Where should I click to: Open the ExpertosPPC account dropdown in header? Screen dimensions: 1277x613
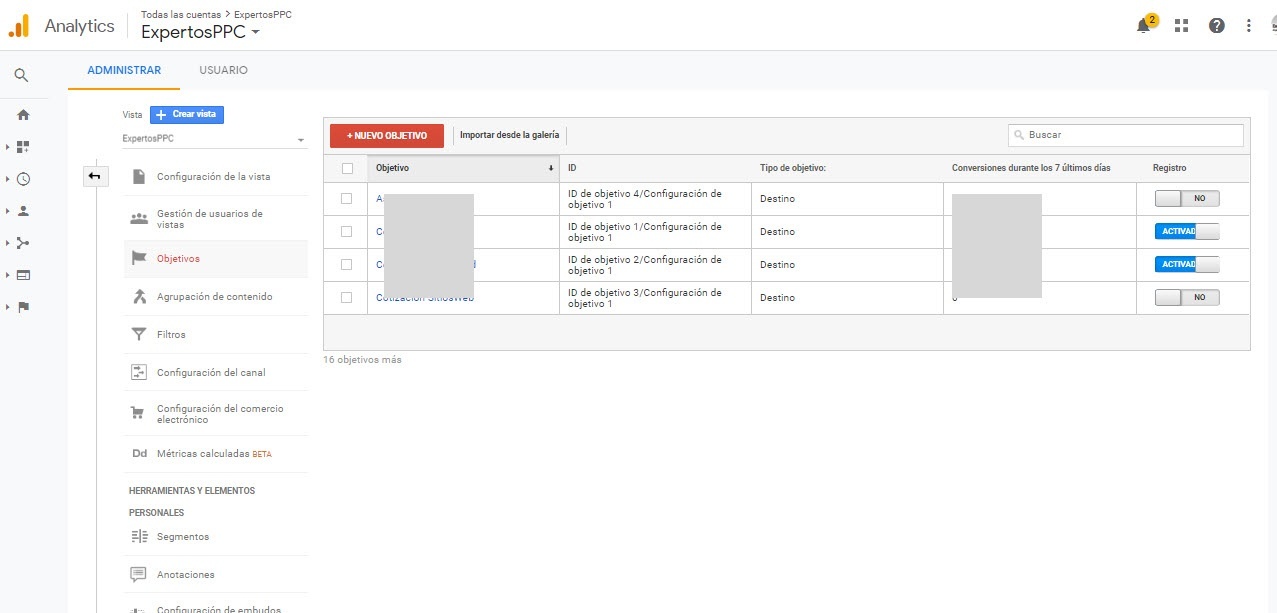coord(201,32)
